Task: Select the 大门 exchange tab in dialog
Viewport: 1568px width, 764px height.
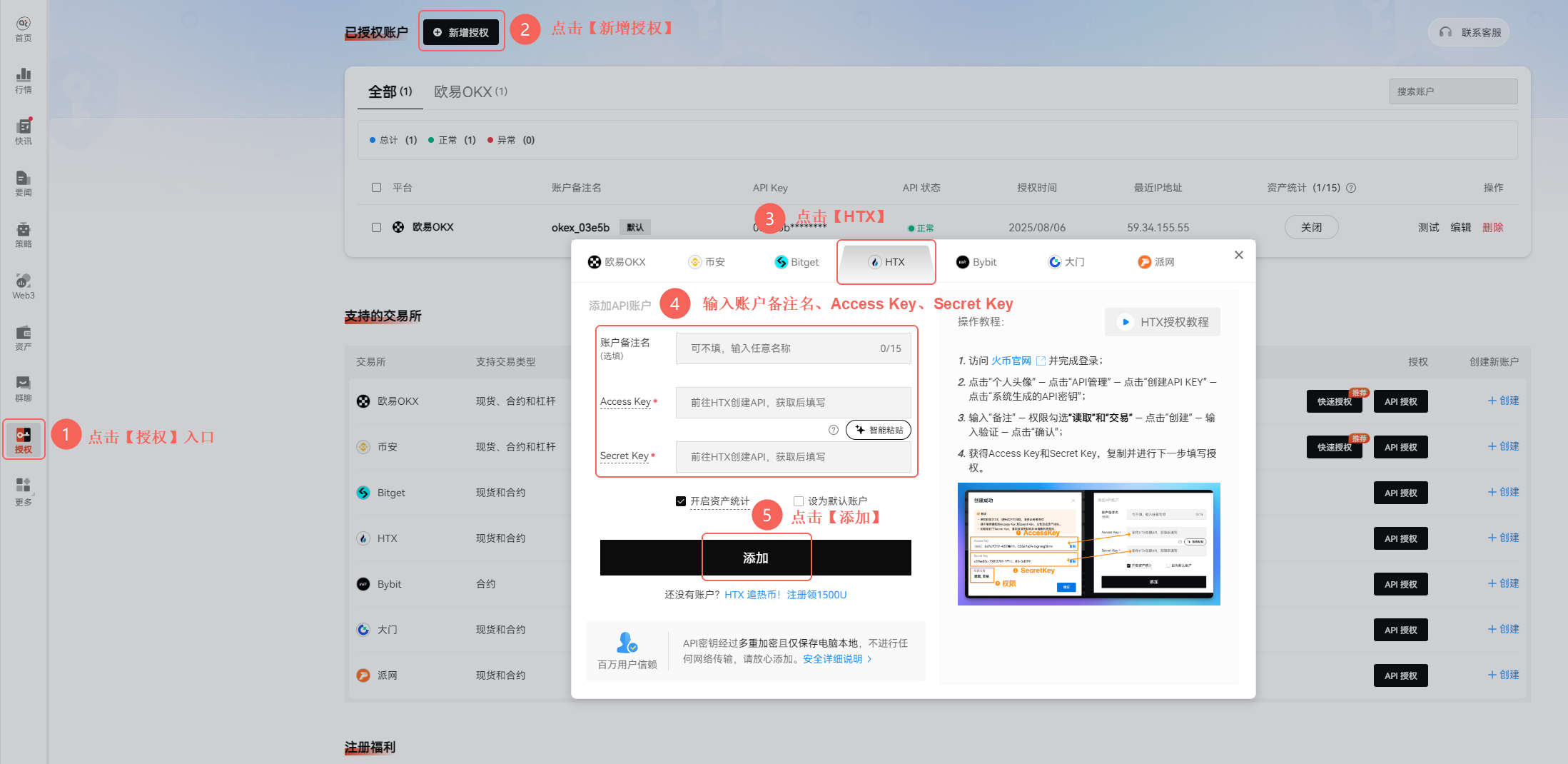Action: (x=1066, y=262)
